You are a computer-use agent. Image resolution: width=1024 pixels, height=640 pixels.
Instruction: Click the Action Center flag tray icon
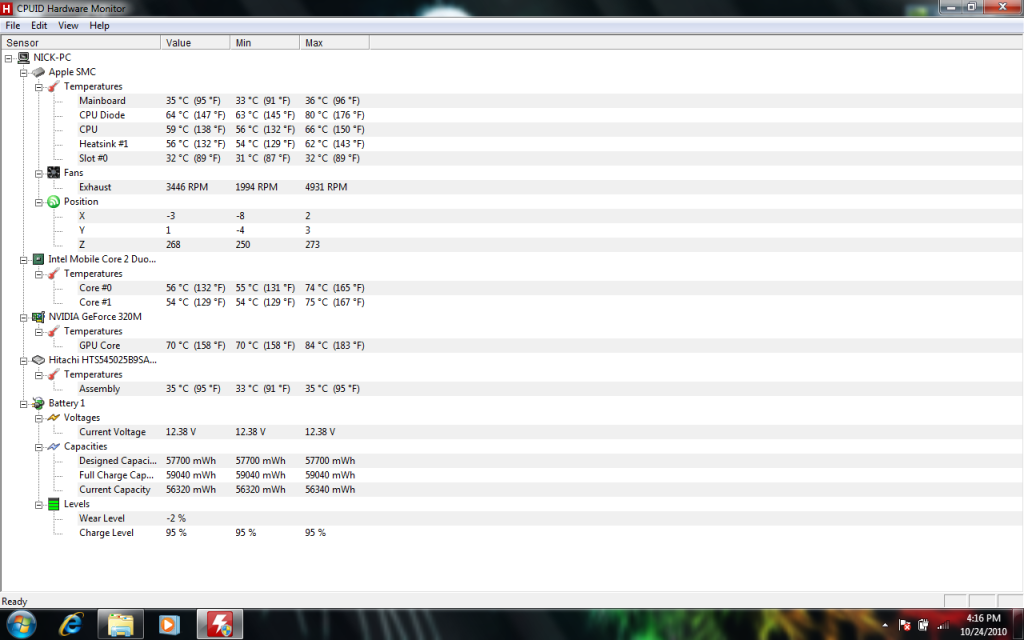click(x=904, y=625)
